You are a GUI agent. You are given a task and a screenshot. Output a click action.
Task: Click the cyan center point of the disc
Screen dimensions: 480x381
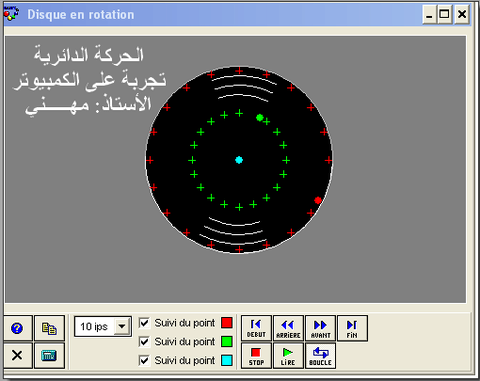(239, 160)
